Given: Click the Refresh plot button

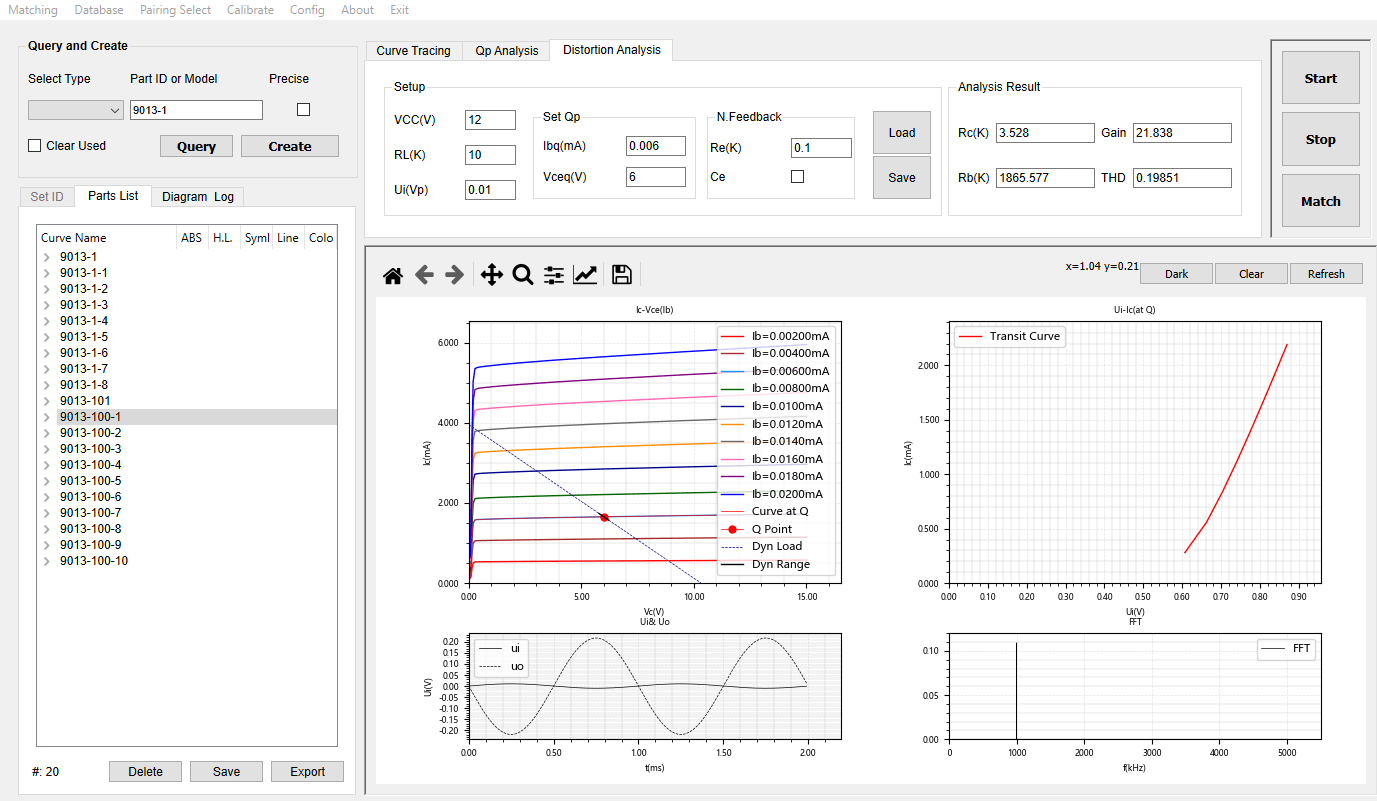Looking at the screenshot, I should (x=1326, y=274).
